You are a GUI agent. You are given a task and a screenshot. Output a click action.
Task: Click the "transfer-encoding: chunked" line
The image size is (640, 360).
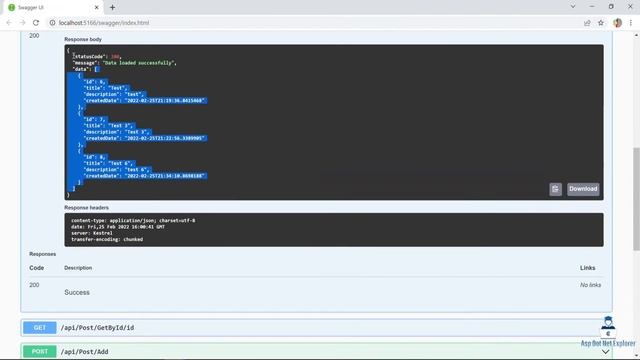107,239
